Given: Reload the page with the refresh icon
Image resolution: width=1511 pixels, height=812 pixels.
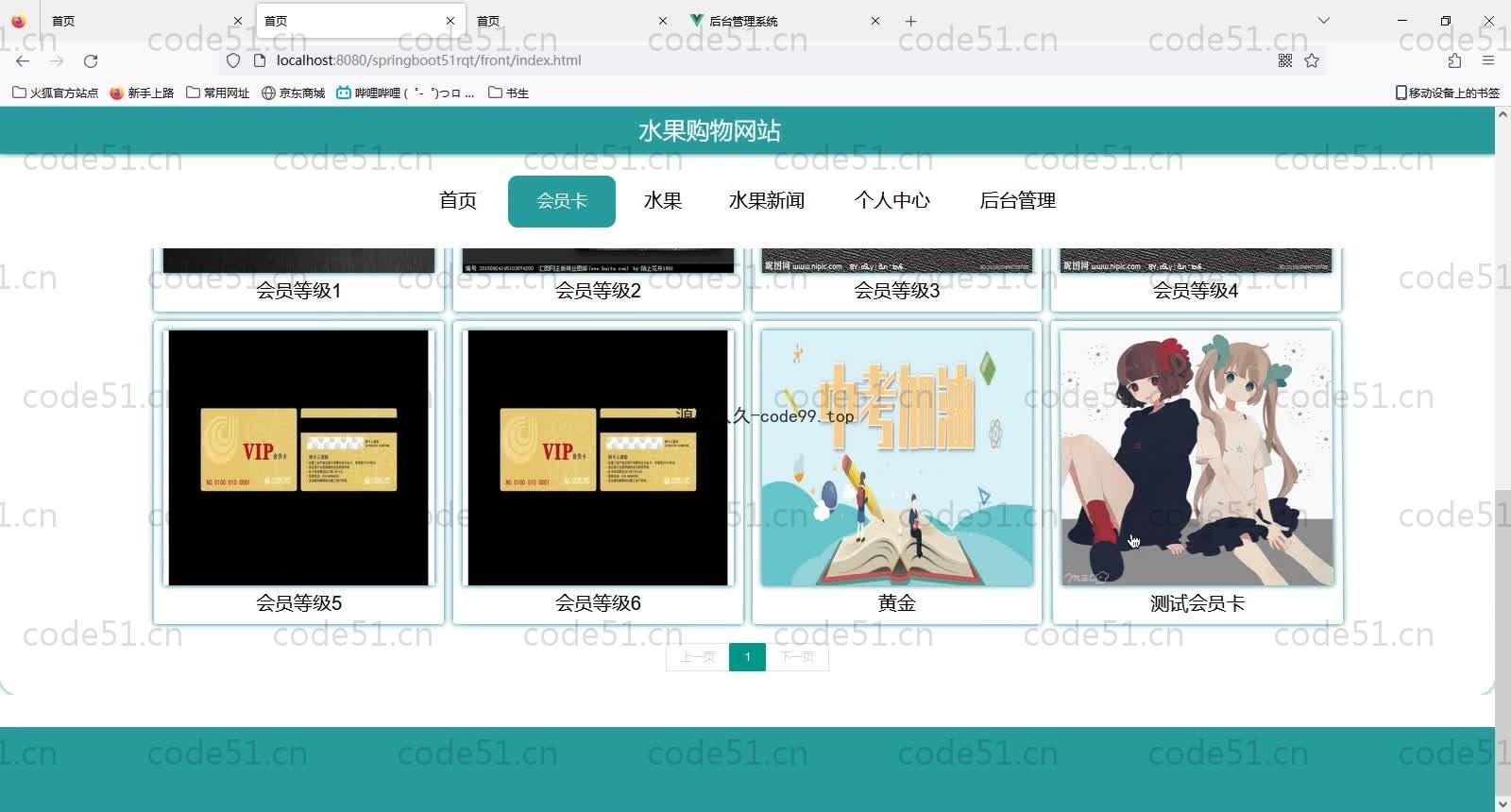Looking at the screenshot, I should point(91,60).
